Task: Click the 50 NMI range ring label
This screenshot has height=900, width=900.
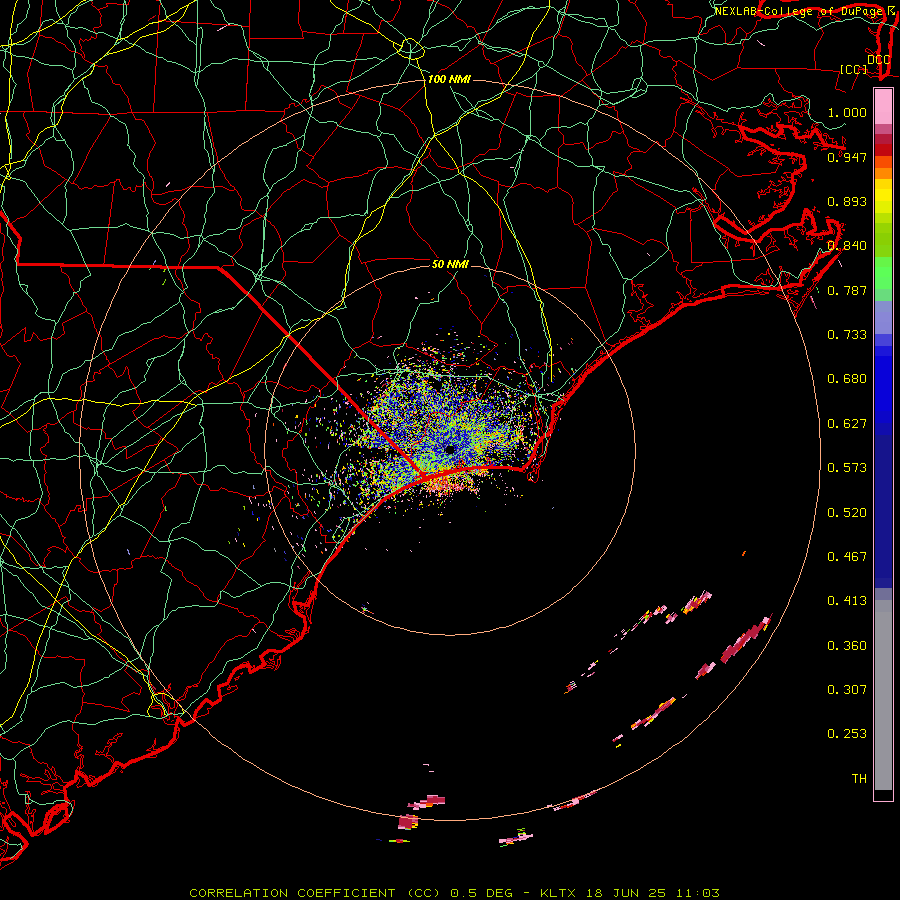Action: tap(450, 264)
